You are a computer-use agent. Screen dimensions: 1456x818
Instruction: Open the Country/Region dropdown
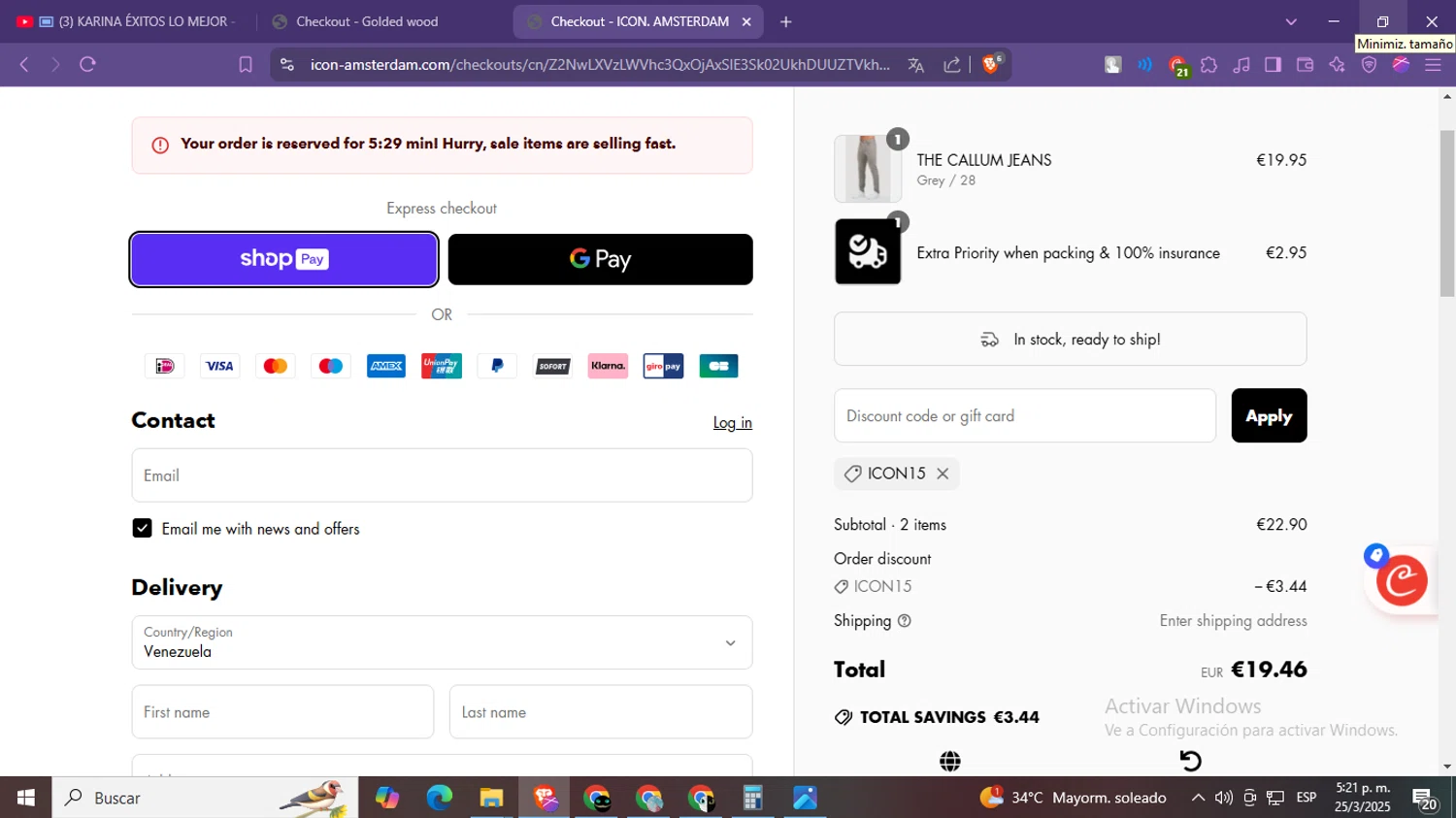coord(442,642)
